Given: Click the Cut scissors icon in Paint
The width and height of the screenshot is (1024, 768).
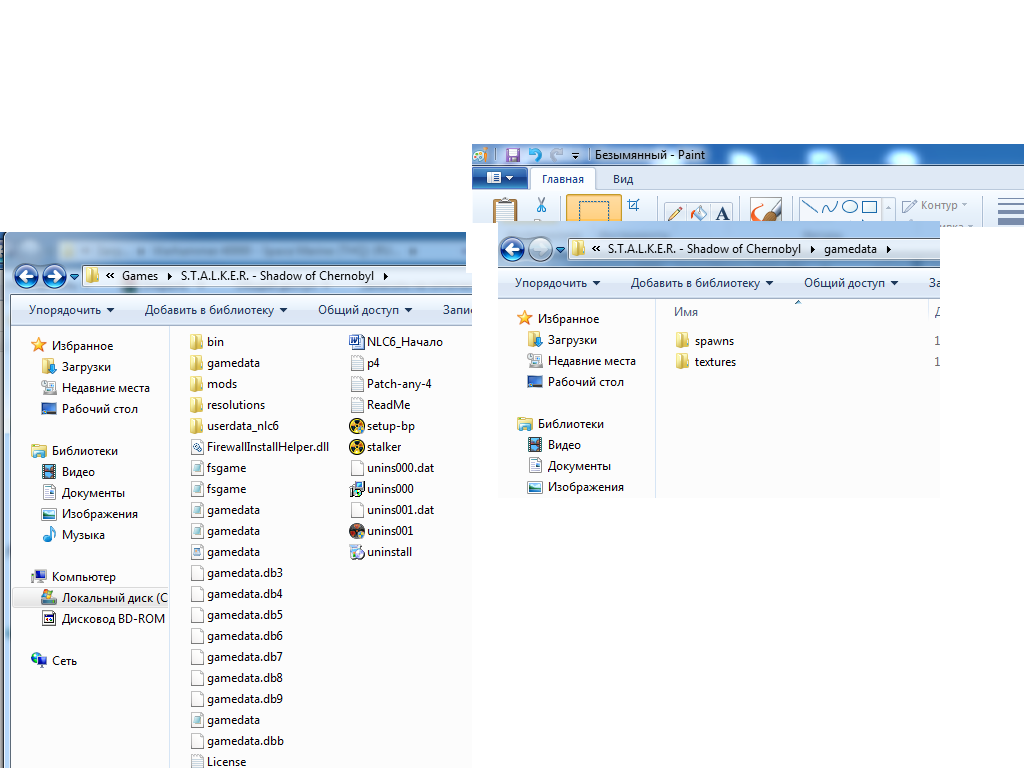Looking at the screenshot, I should [541, 205].
